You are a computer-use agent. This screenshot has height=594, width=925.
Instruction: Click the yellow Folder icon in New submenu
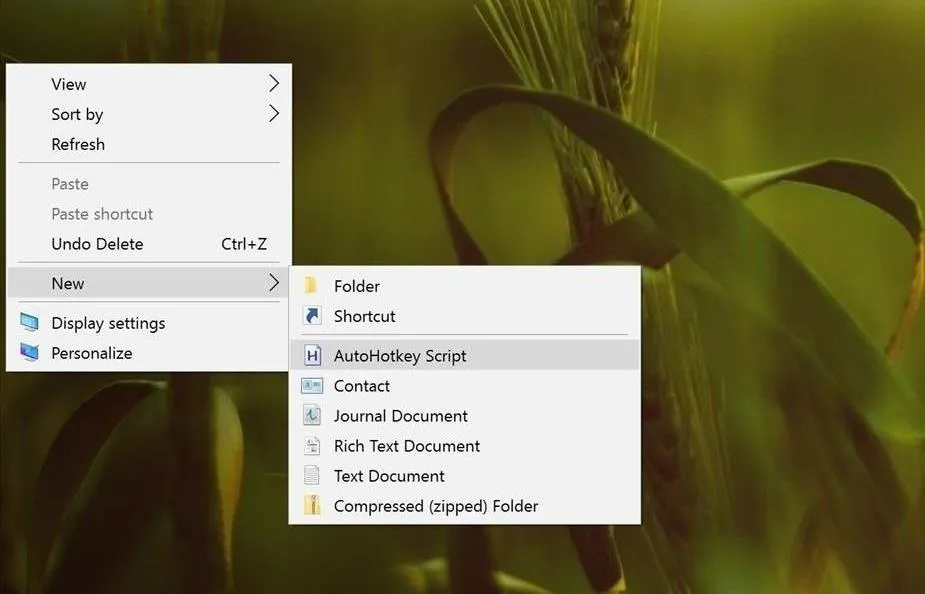click(x=311, y=286)
